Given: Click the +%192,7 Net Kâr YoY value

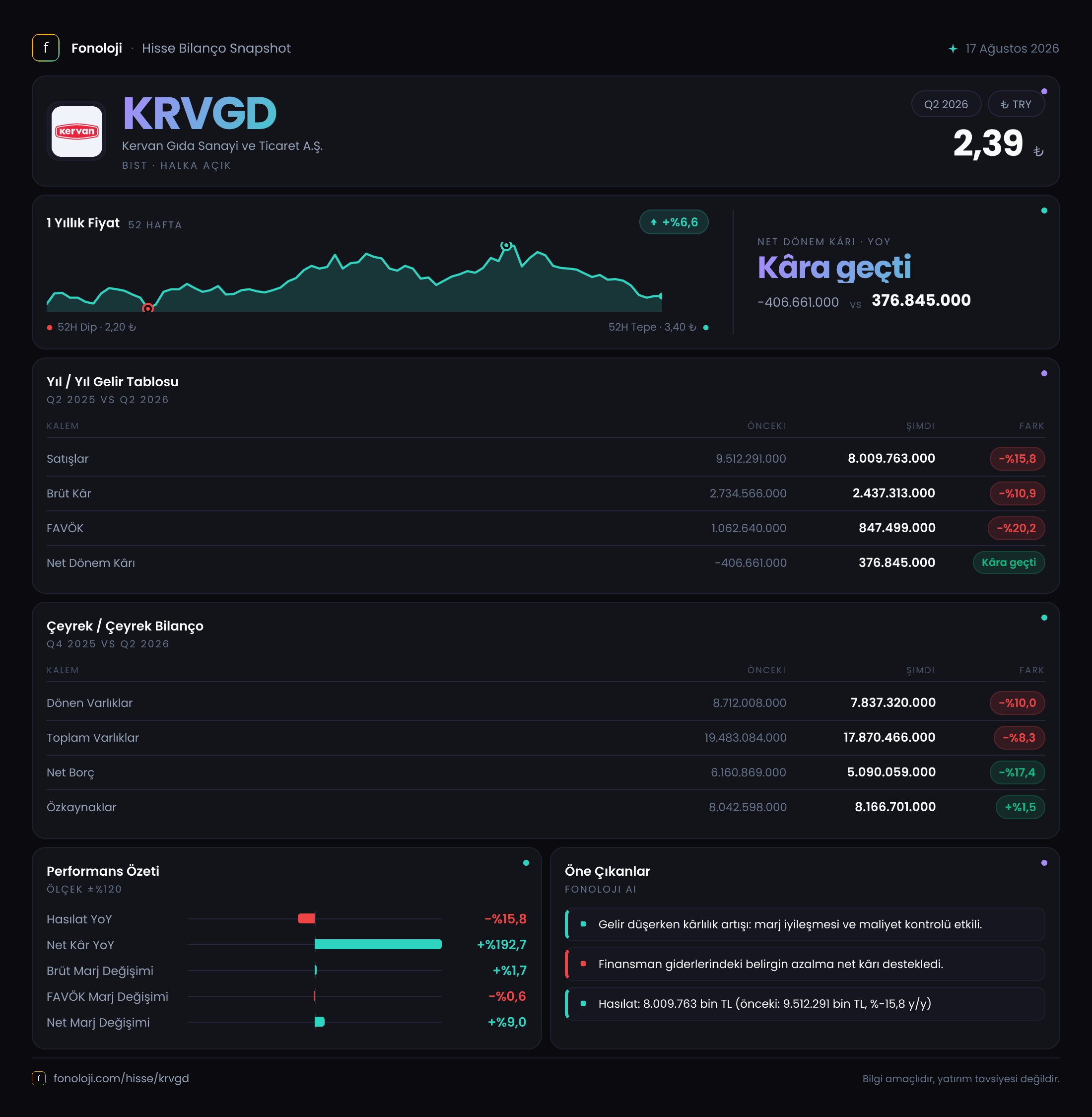Looking at the screenshot, I should tap(501, 944).
